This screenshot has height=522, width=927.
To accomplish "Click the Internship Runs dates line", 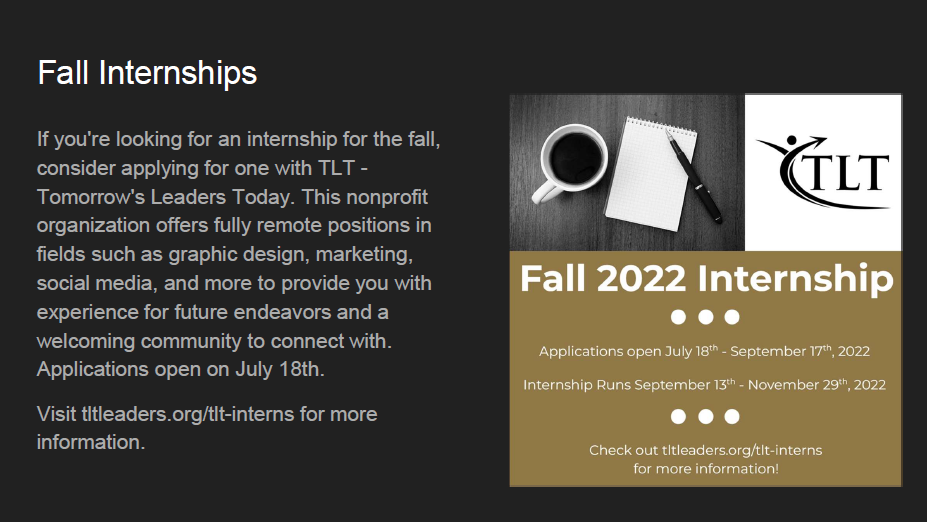I will 705,385.
